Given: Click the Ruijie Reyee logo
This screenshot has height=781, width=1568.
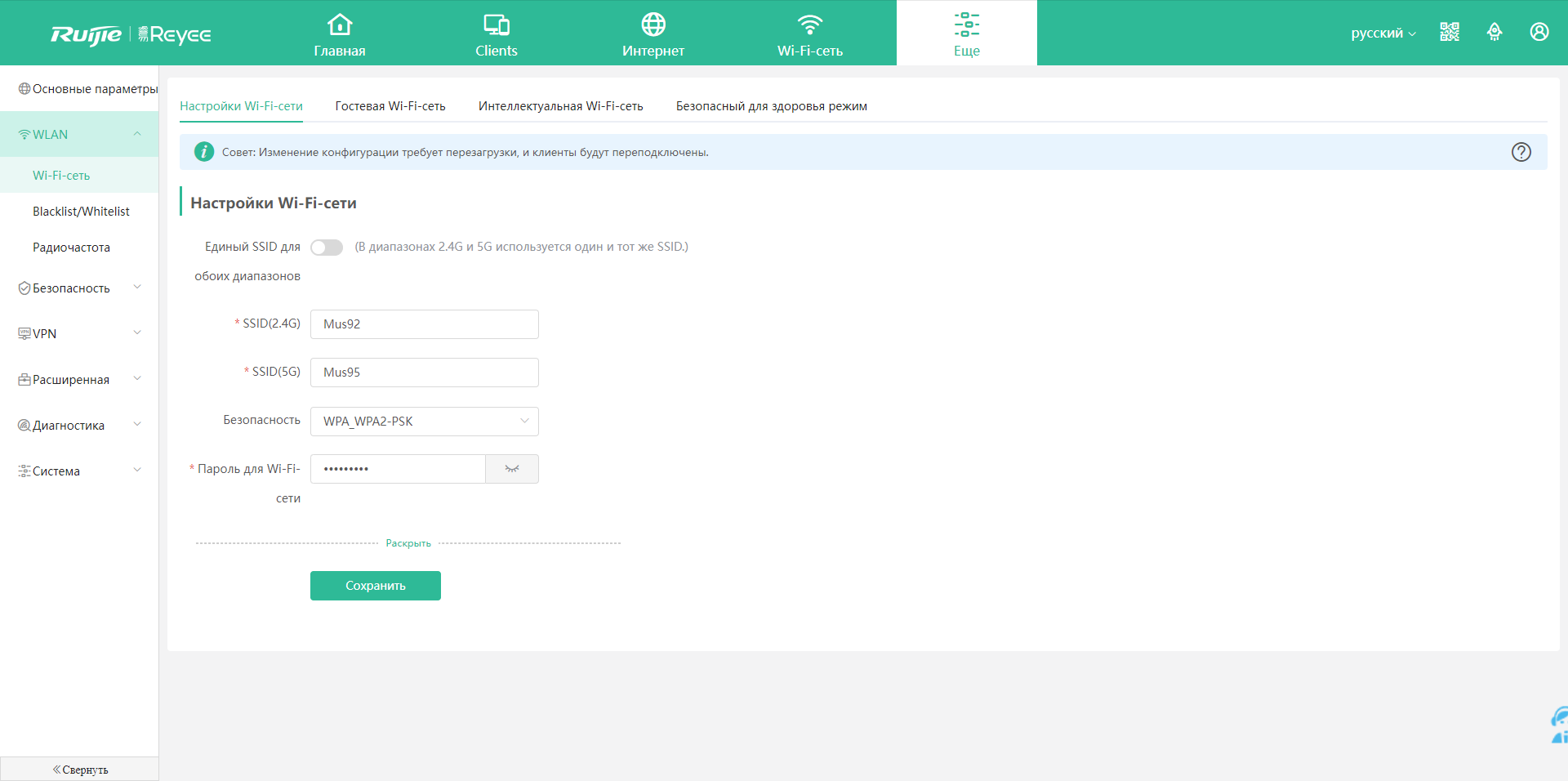Looking at the screenshot, I should (131, 34).
